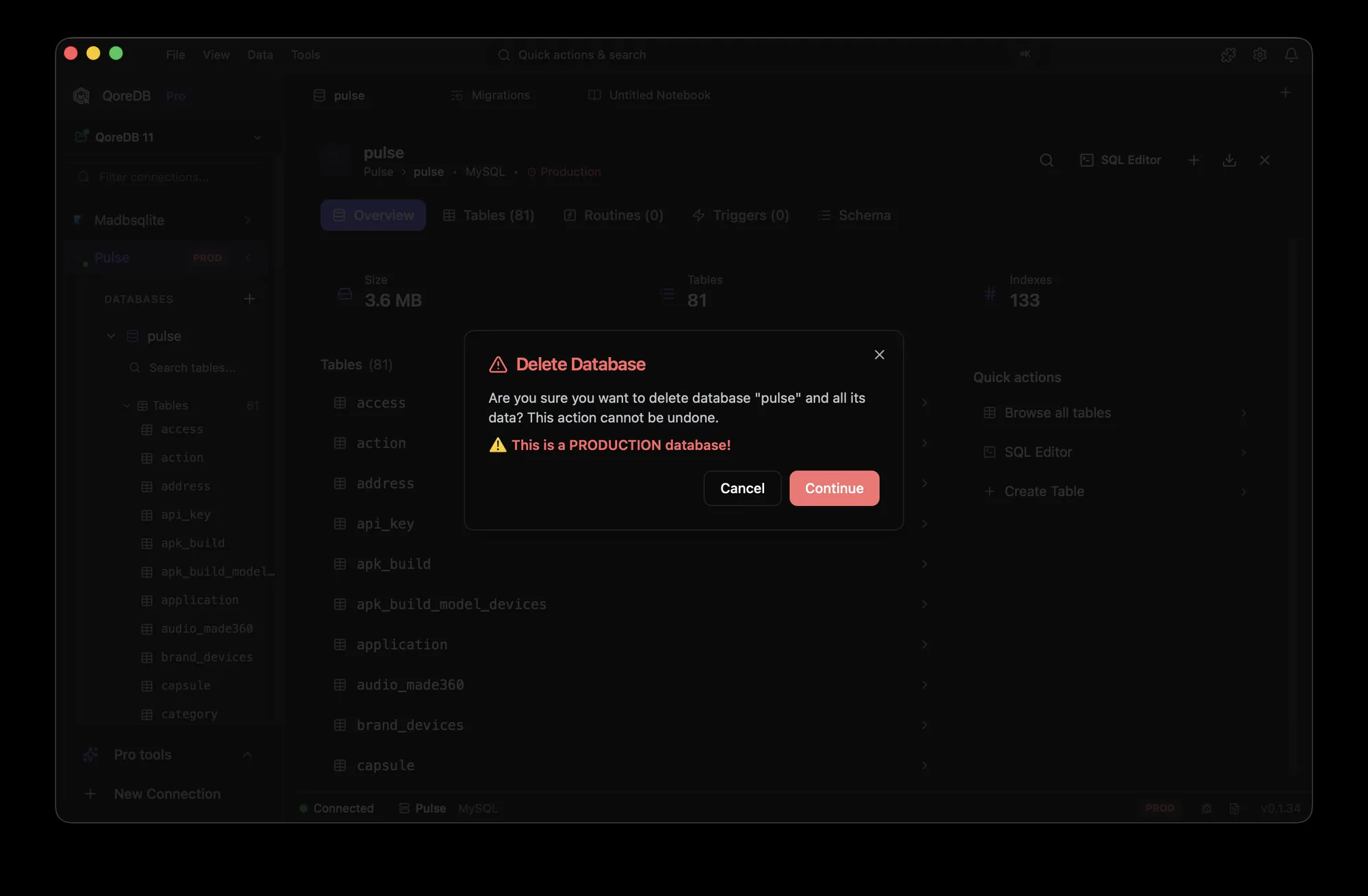Screen dimensions: 1368x896
Task: Click the download export icon
Action: tap(1229, 160)
